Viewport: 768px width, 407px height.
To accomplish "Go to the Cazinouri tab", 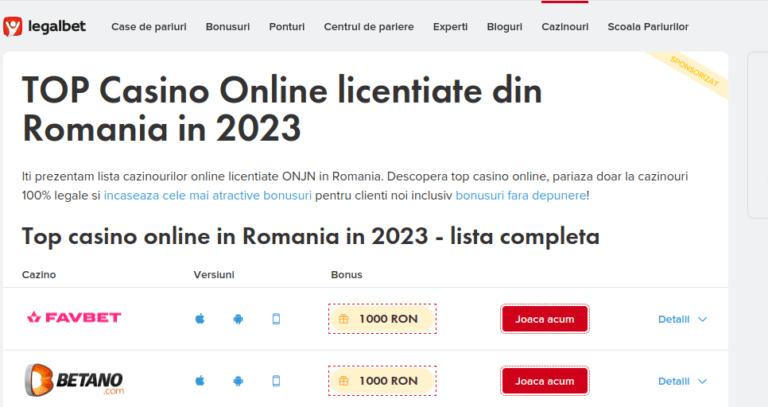I will (565, 26).
